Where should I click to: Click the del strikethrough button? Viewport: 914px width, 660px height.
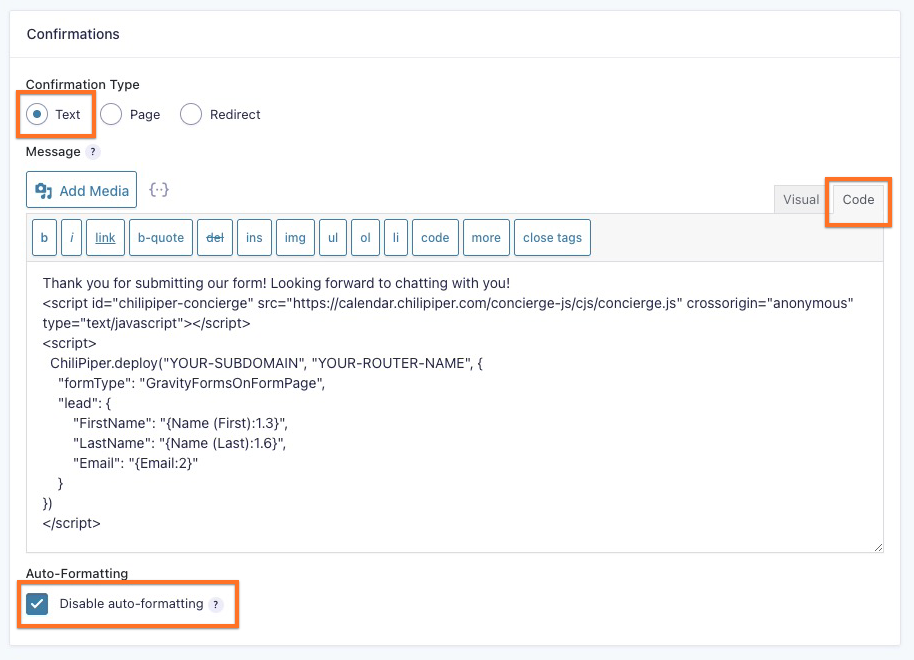point(215,238)
